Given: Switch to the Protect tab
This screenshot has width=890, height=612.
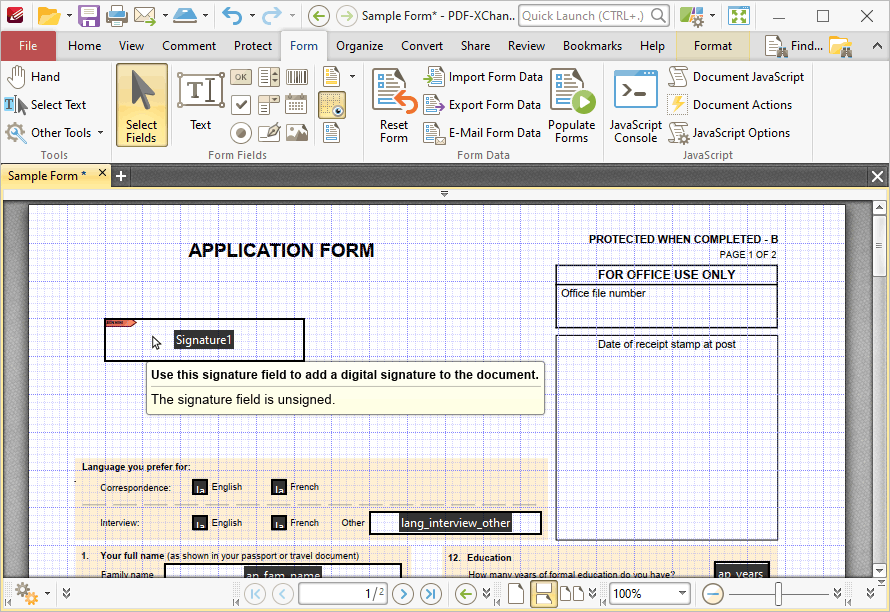Looking at the screenshot, I should (x=253, y=46).
